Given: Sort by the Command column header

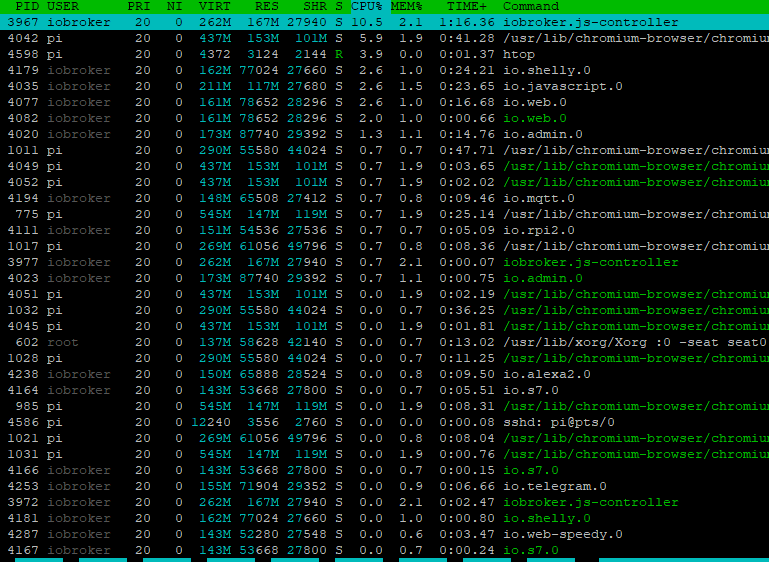Looking at the screenshot, I should point(531,6).
